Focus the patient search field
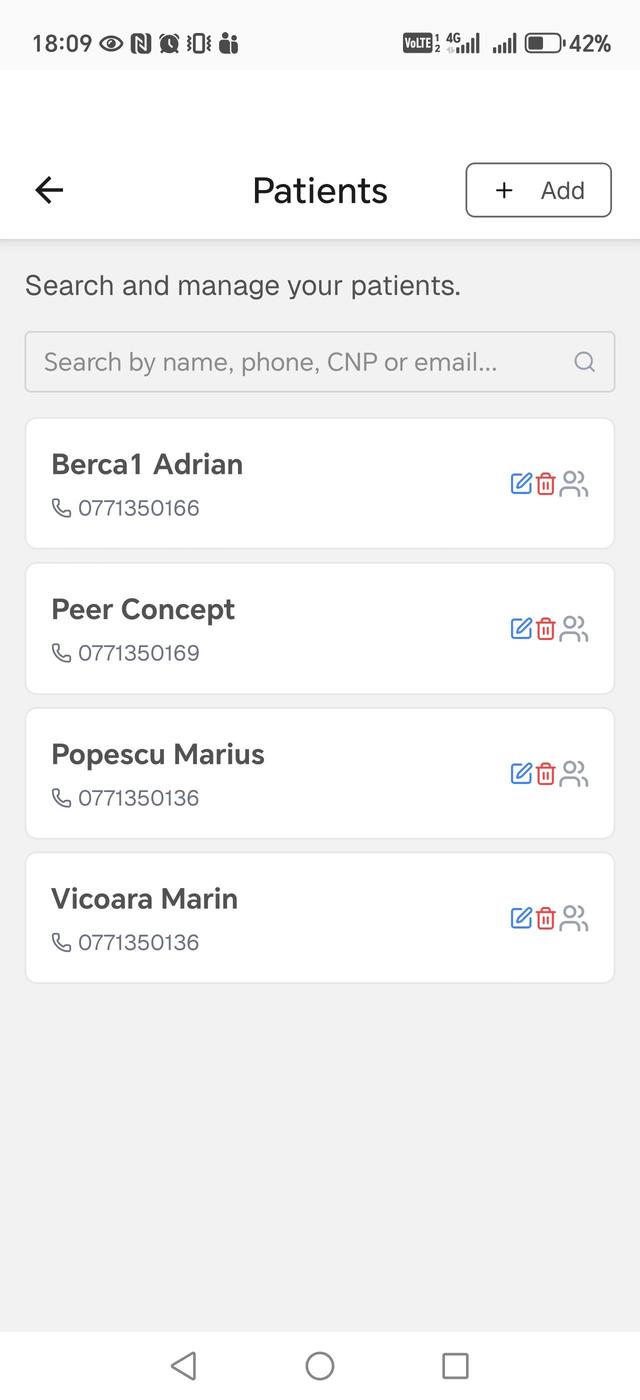640x1400 pixels. (x=300, y=362)
